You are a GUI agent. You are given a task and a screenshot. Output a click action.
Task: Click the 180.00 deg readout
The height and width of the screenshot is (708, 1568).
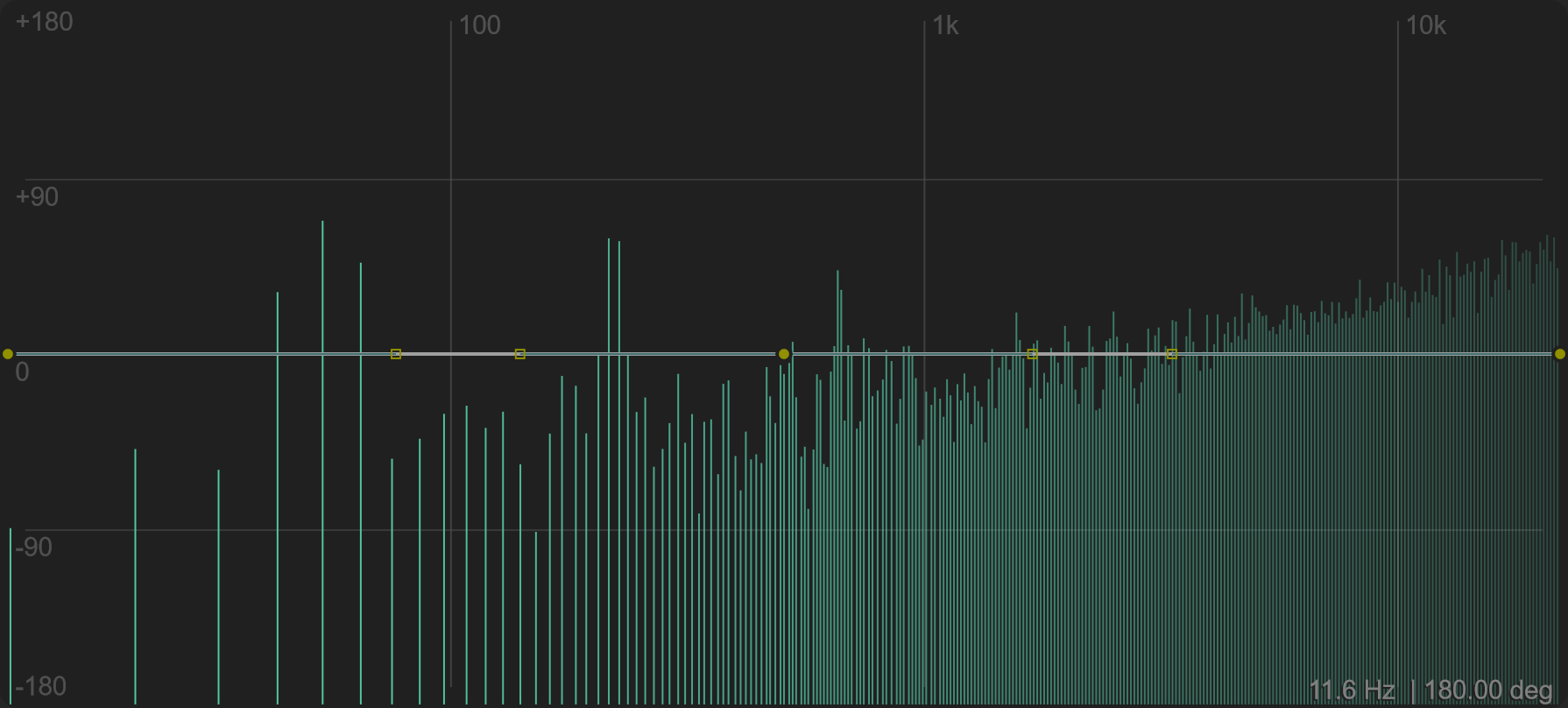point(1488,690)
